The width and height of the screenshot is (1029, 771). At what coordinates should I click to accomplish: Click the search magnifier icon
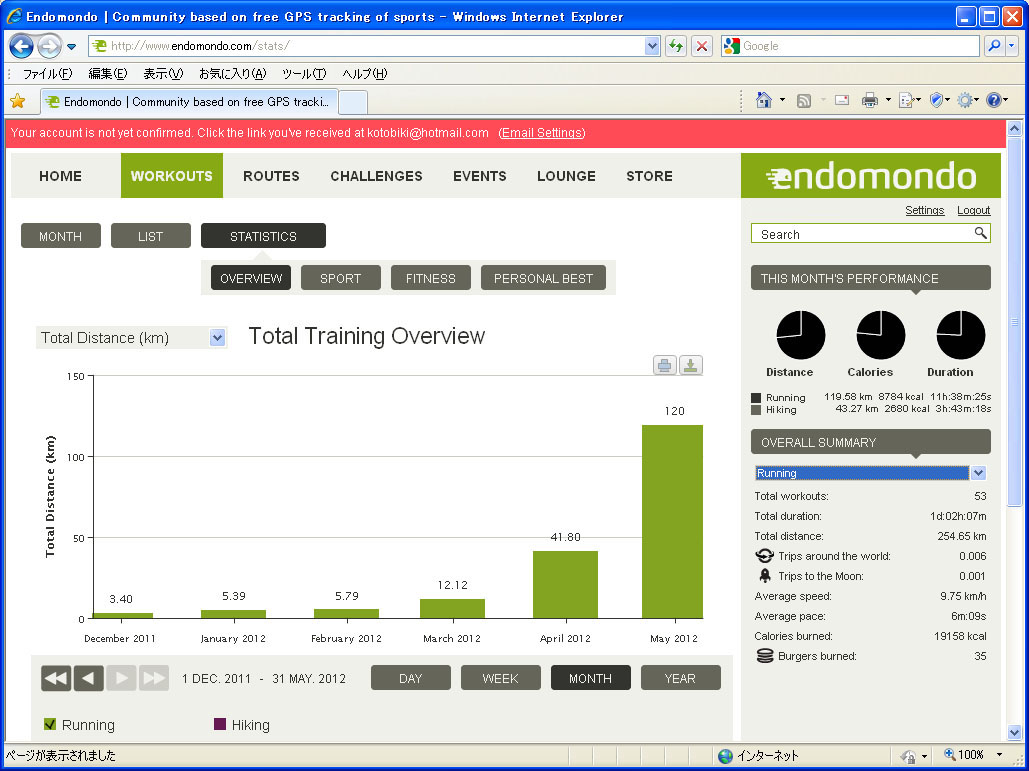pyautogui.click(x=981, y=233)
